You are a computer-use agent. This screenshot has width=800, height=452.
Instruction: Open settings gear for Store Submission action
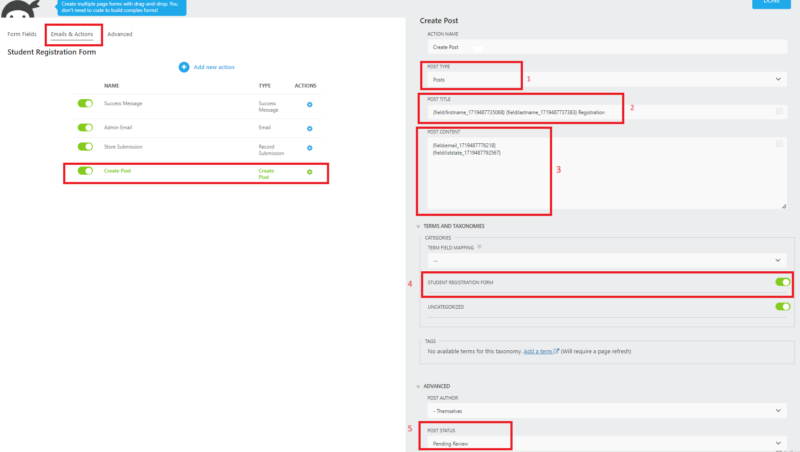[x=310, y=148]
